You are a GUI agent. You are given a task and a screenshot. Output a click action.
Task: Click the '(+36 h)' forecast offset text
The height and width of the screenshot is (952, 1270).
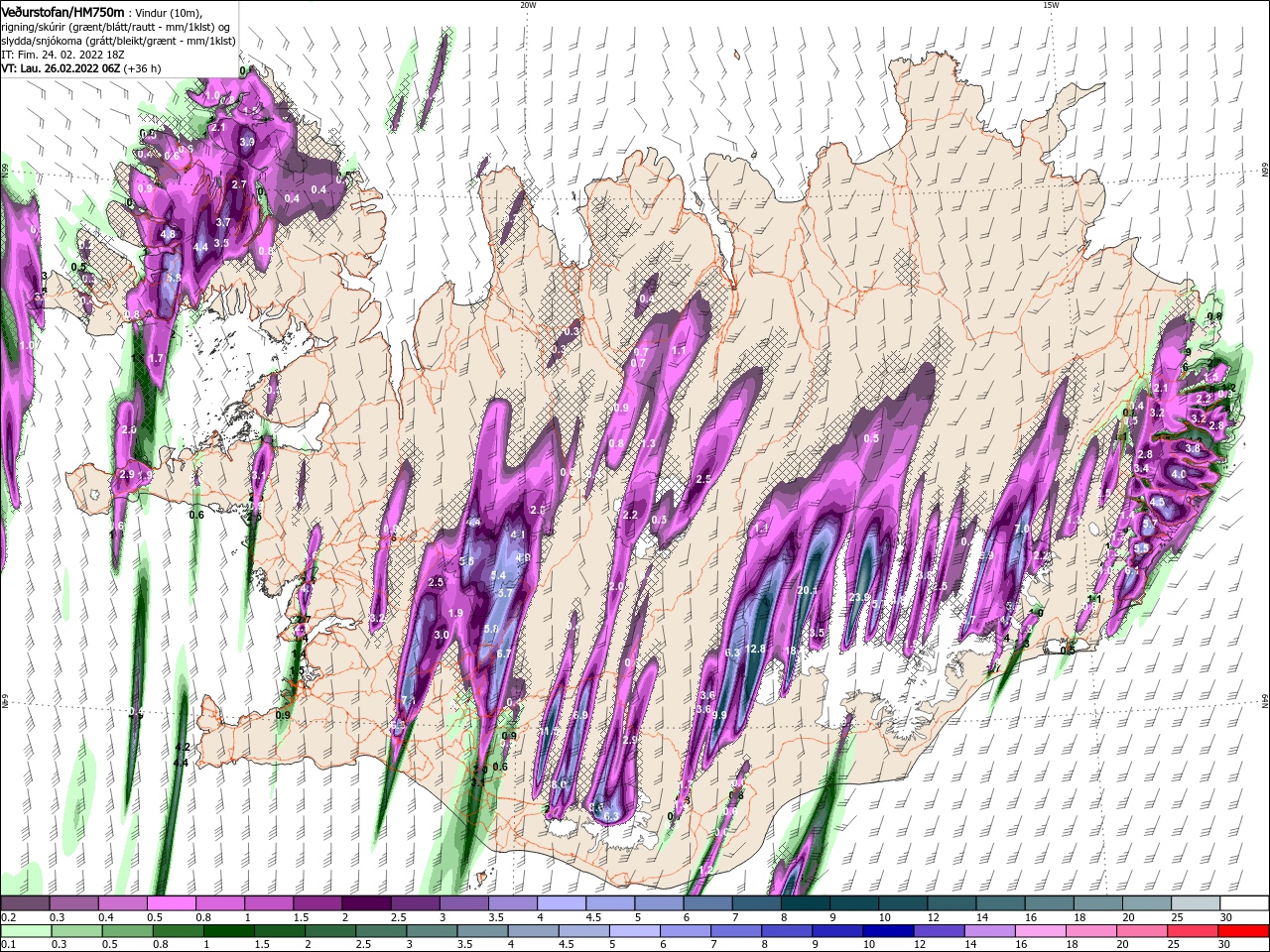click(143, 68)
